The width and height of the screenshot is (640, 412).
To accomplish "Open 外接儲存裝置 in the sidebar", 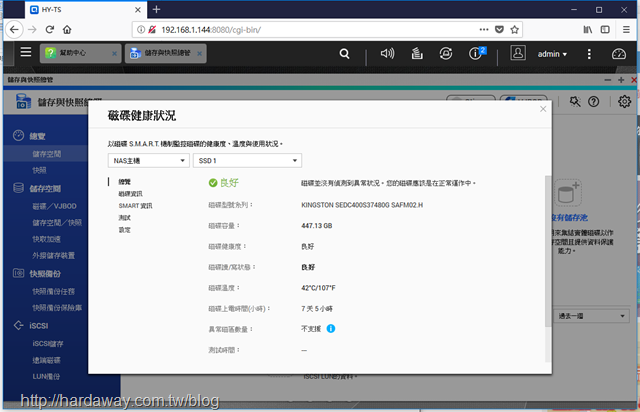I will coord(53,255).
